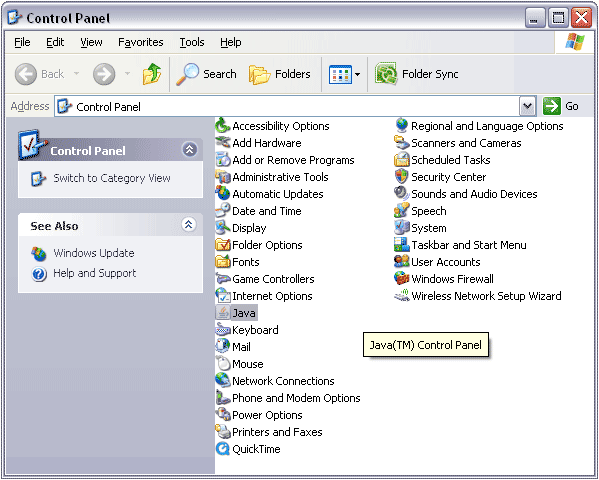Click the Search toolbar button

tap(206, 74)
